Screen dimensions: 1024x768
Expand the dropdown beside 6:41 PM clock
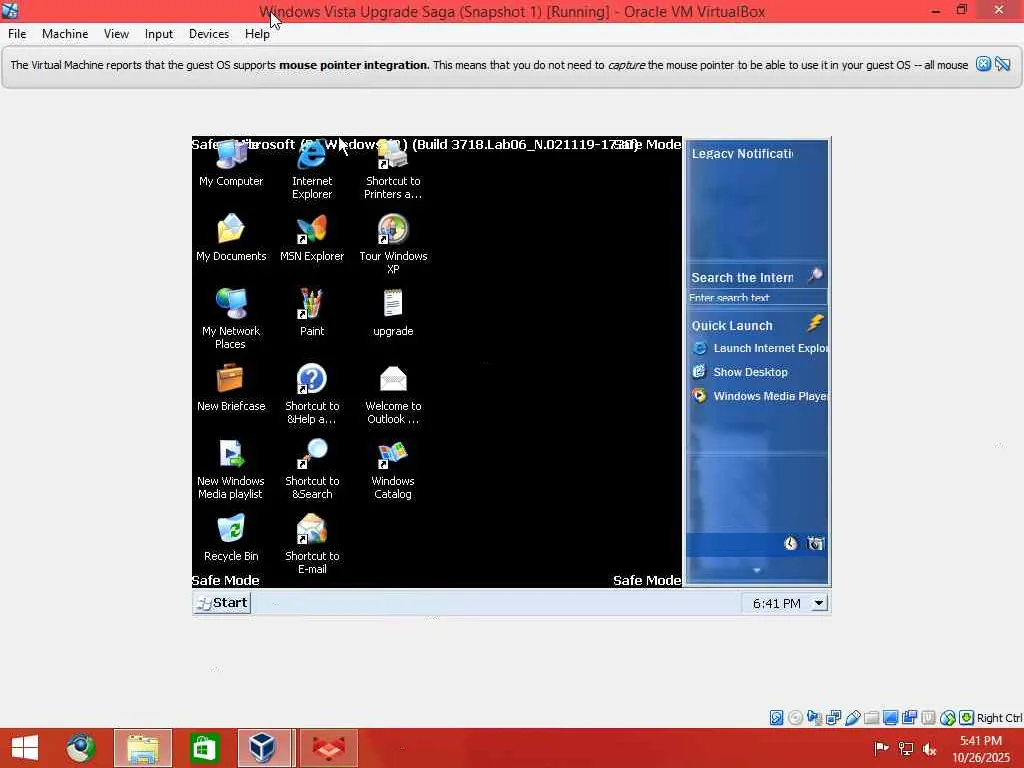pyautogui.click(x=819, y=603)
